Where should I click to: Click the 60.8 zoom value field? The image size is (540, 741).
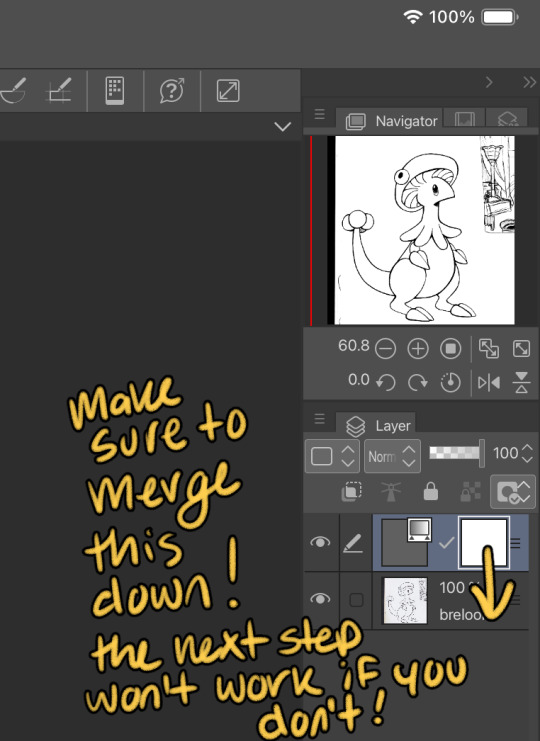click(x=353, y=345)
